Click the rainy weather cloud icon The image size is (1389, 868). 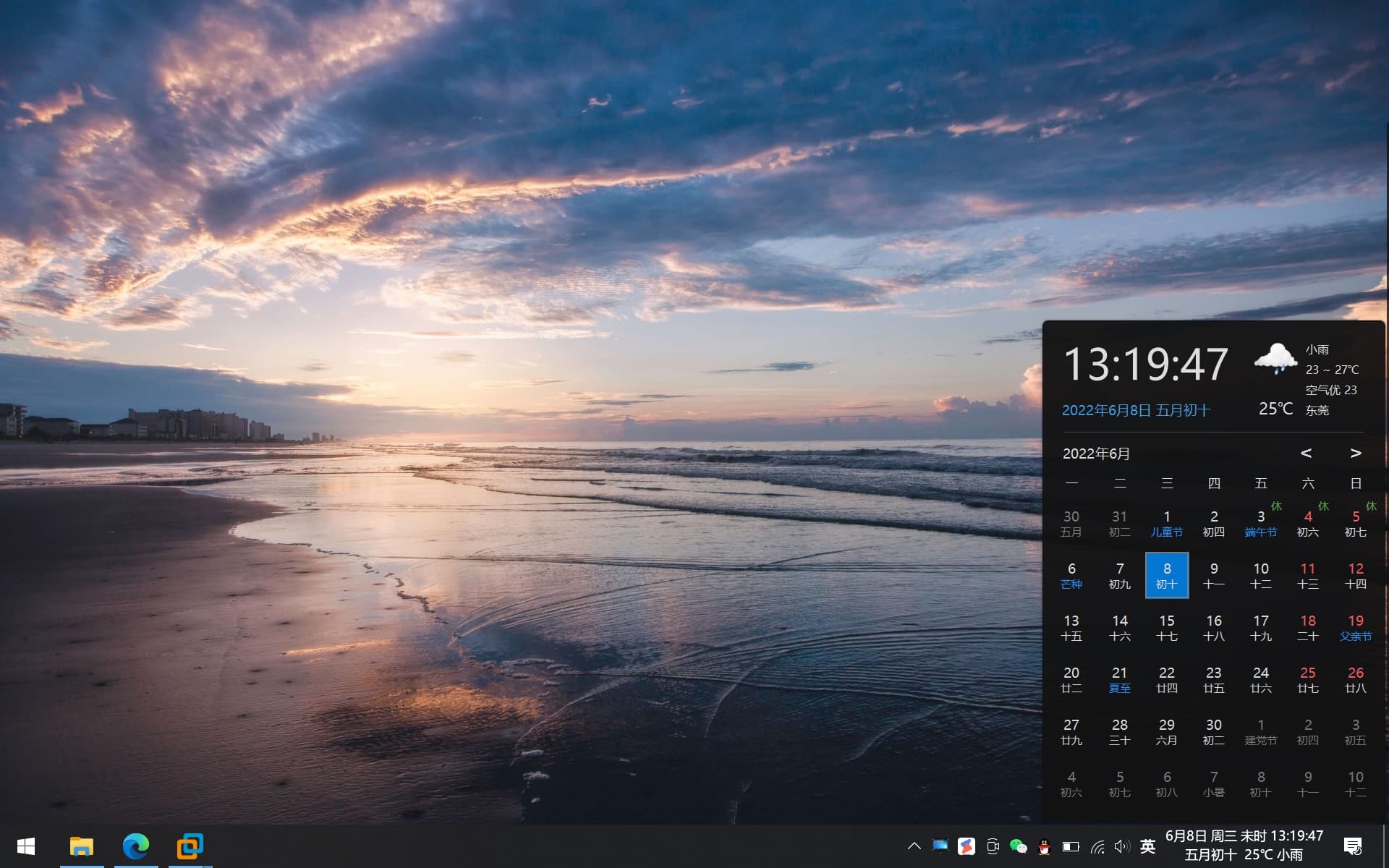coord(1275,359)
